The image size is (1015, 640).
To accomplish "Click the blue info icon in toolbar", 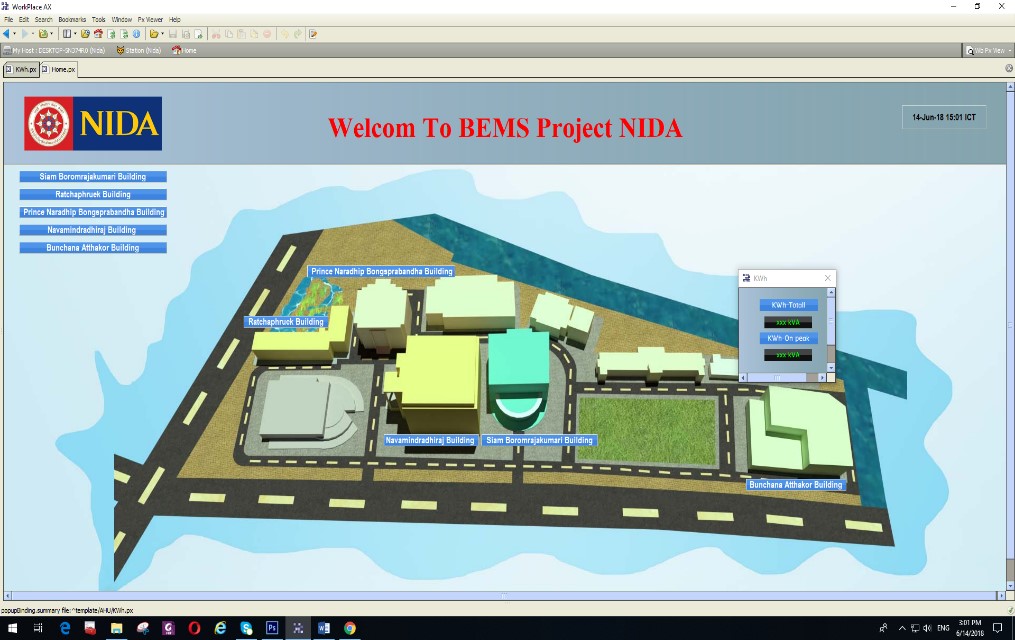I will (x=137, y=34).
